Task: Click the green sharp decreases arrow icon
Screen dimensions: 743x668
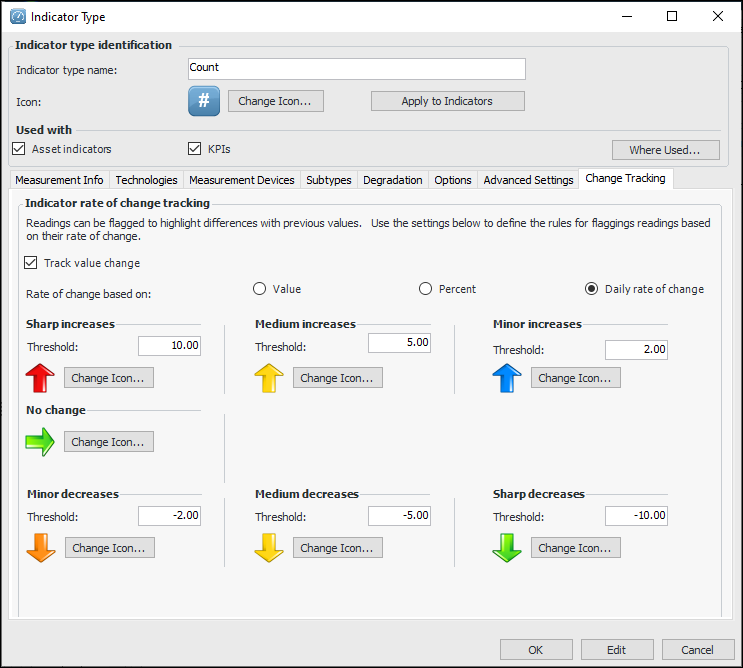Action: (x=507, y=548)
